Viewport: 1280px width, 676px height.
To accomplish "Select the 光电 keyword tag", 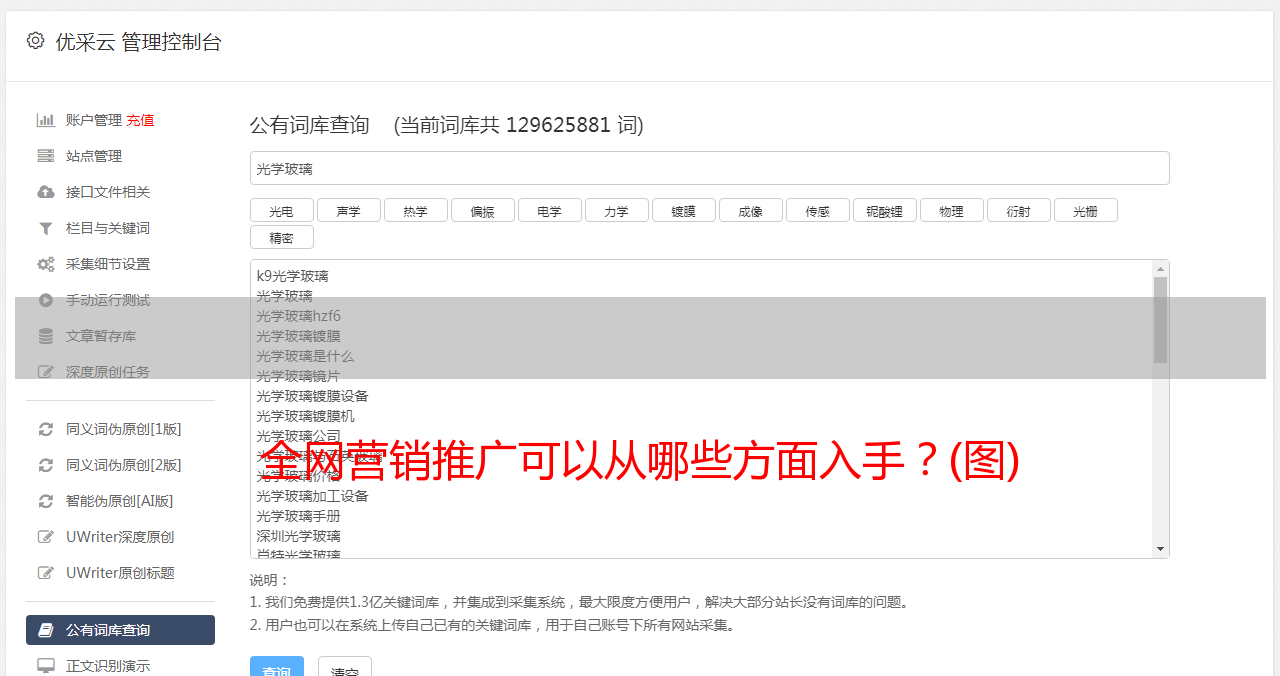I will [x=281, y=211].
